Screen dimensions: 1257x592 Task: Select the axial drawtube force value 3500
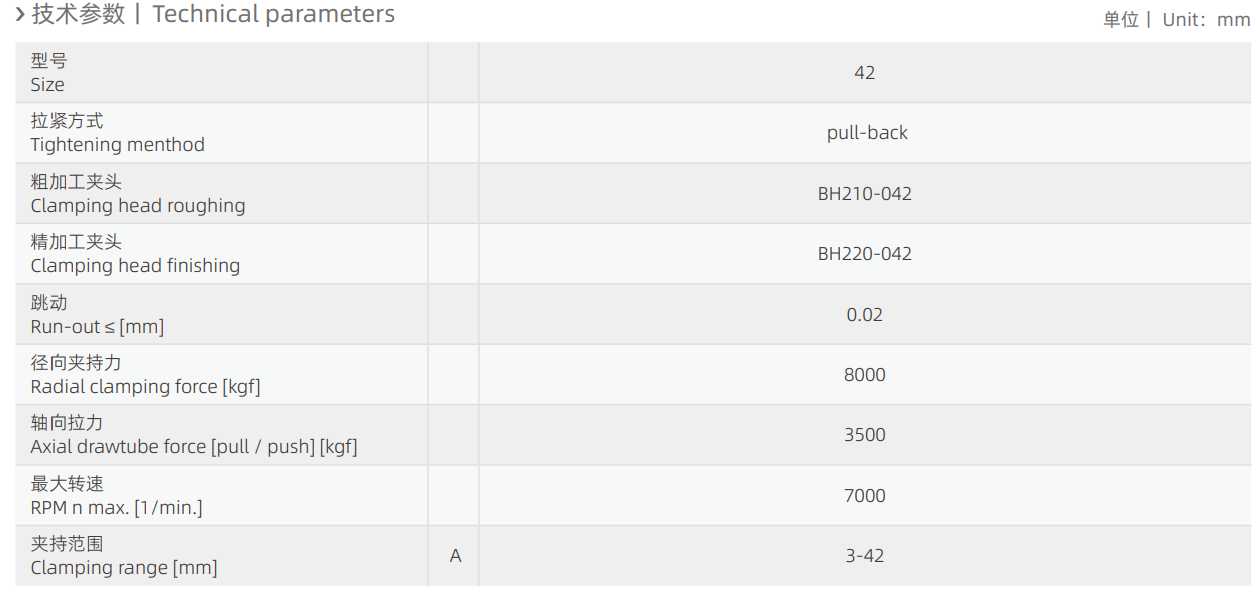865,435
